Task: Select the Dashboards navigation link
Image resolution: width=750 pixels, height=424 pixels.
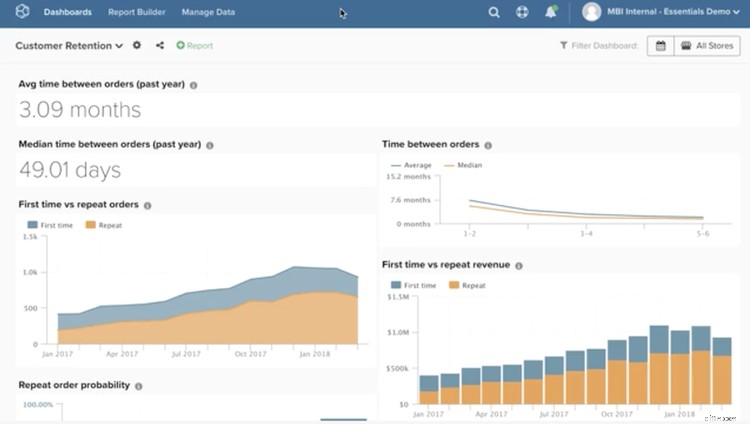Action: pos(68,13)
